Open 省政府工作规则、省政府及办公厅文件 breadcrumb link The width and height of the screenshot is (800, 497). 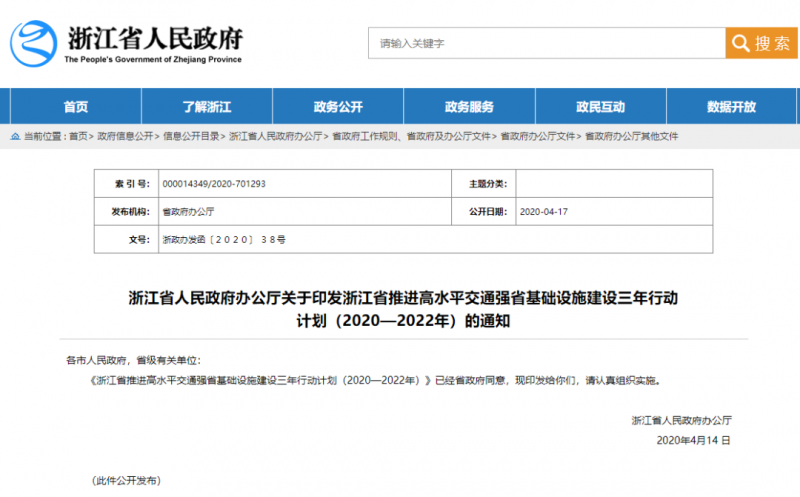[x=411, y=136]
